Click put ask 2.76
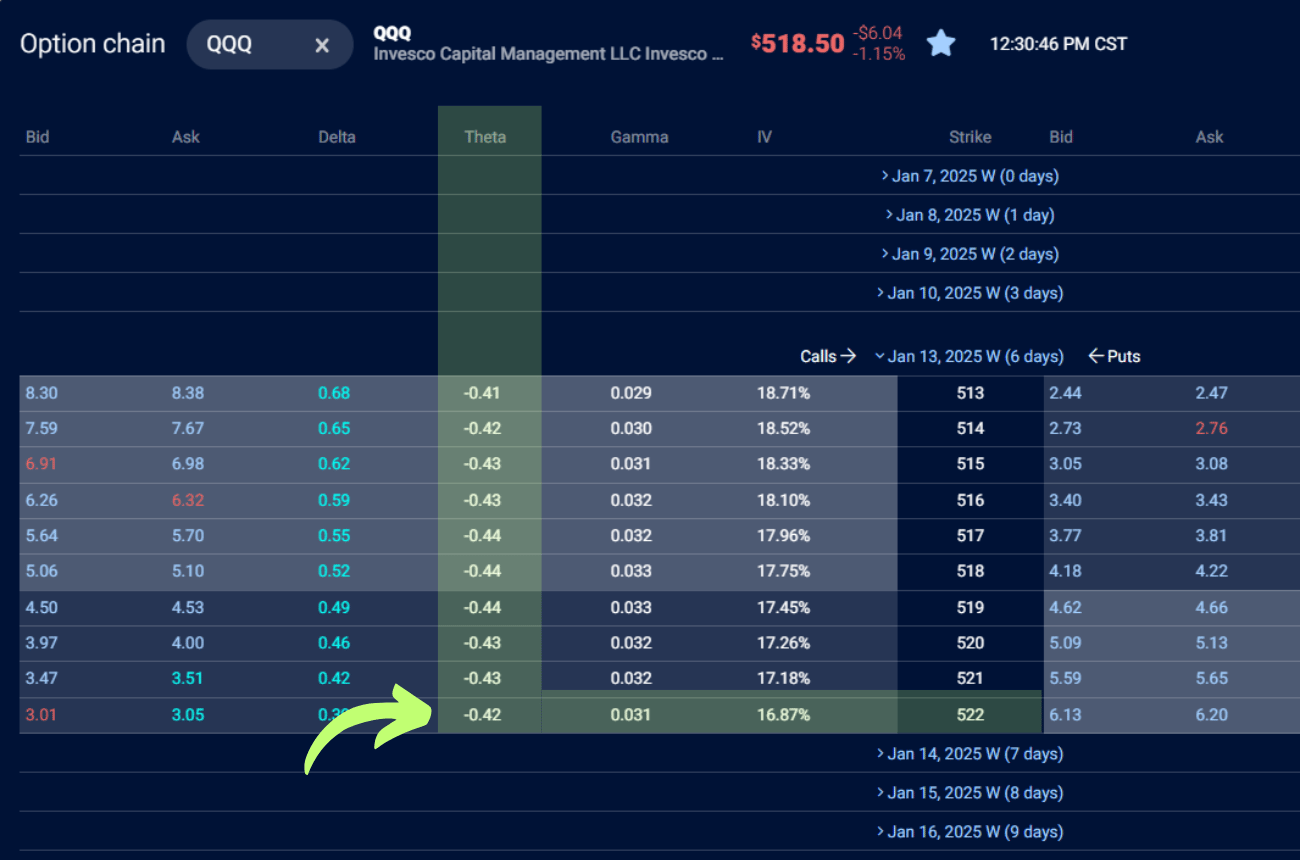The image size is (1300, 860). coord(1211,428)
